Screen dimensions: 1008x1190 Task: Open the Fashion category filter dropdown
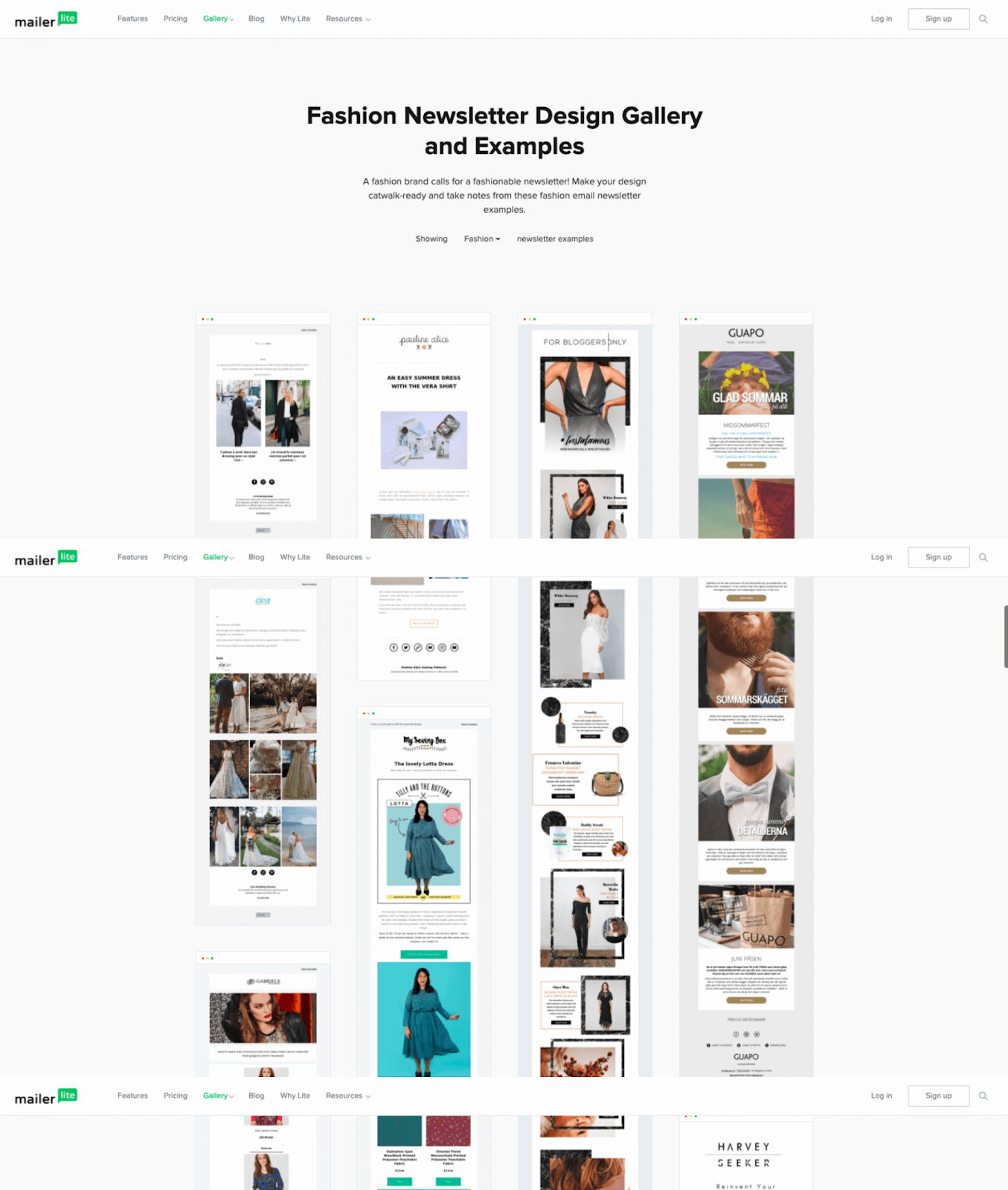[482, 239]
